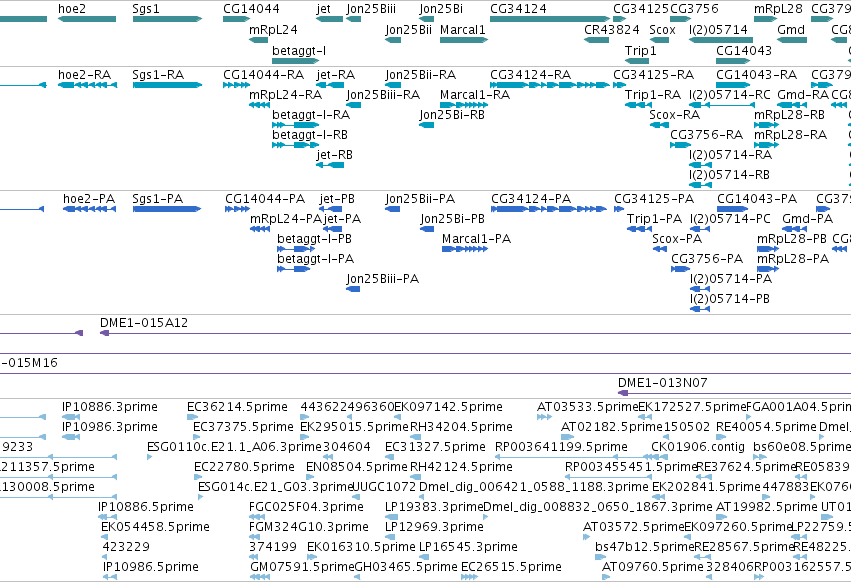Click the Scox gene label

[662, 29]
